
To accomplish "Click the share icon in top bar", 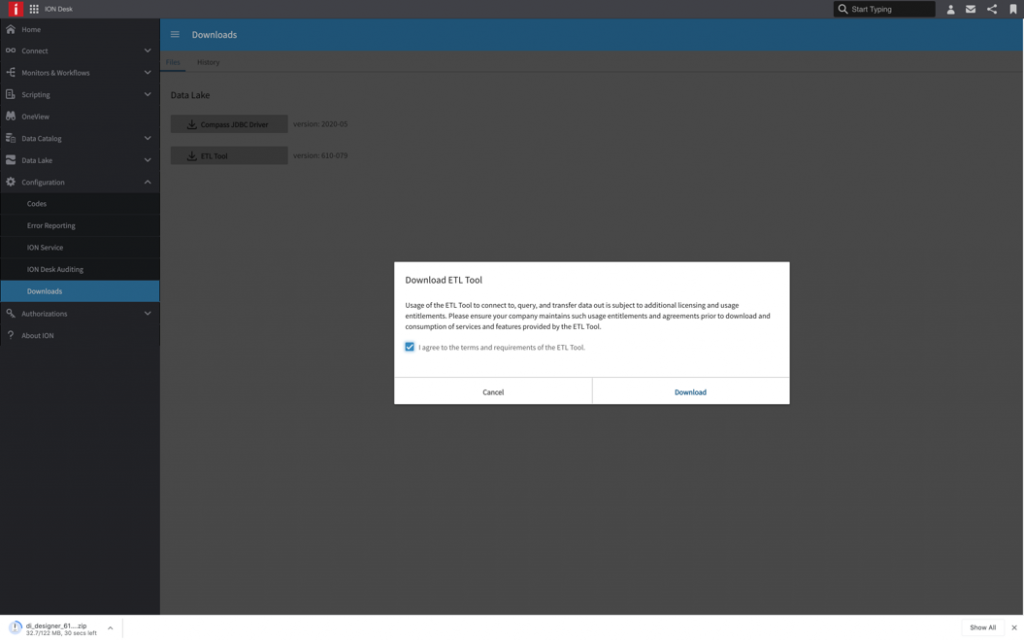I will (991, 9).
